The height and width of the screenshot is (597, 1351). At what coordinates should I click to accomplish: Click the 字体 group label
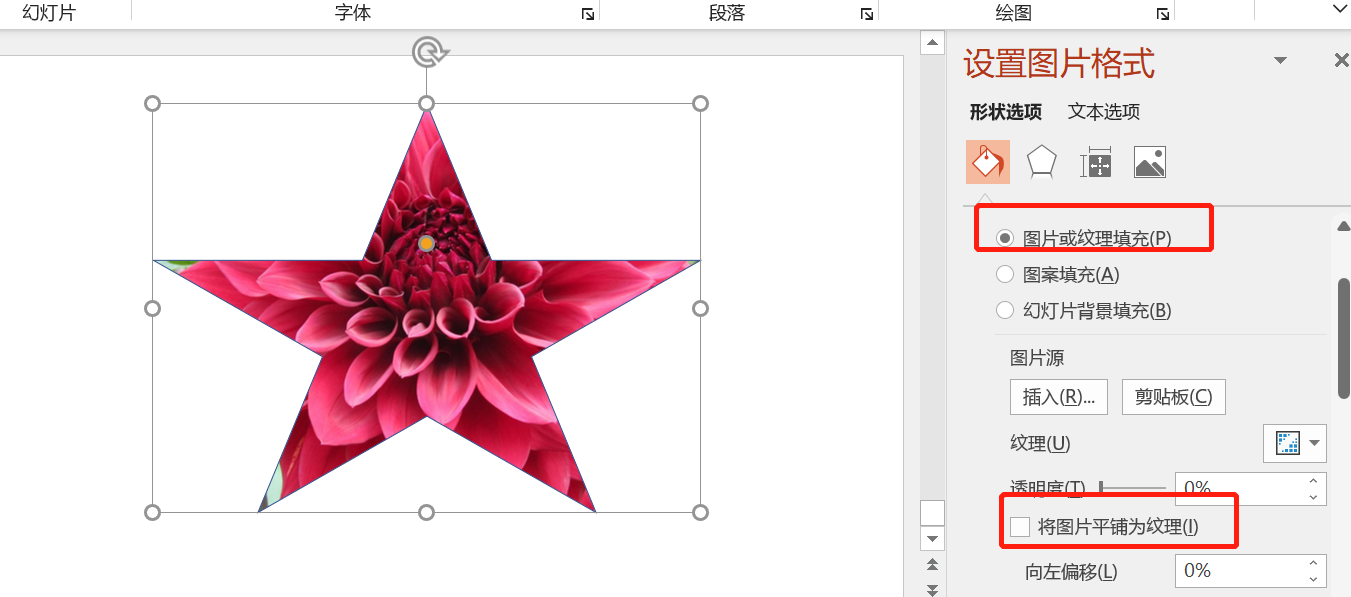[x=353, y=13]
